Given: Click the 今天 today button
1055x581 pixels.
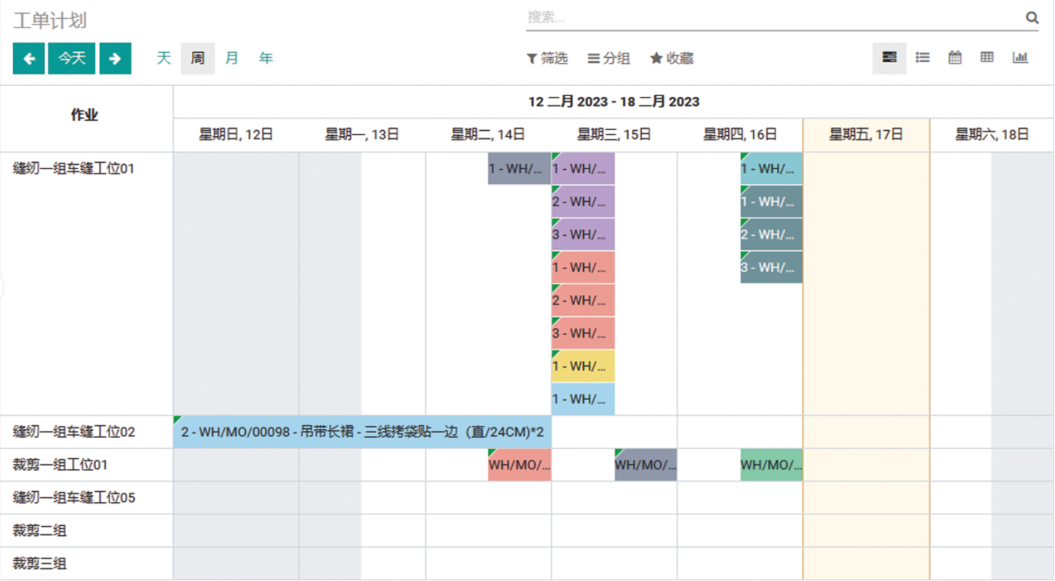Looking at the screenshot, I should pos(72,59).
